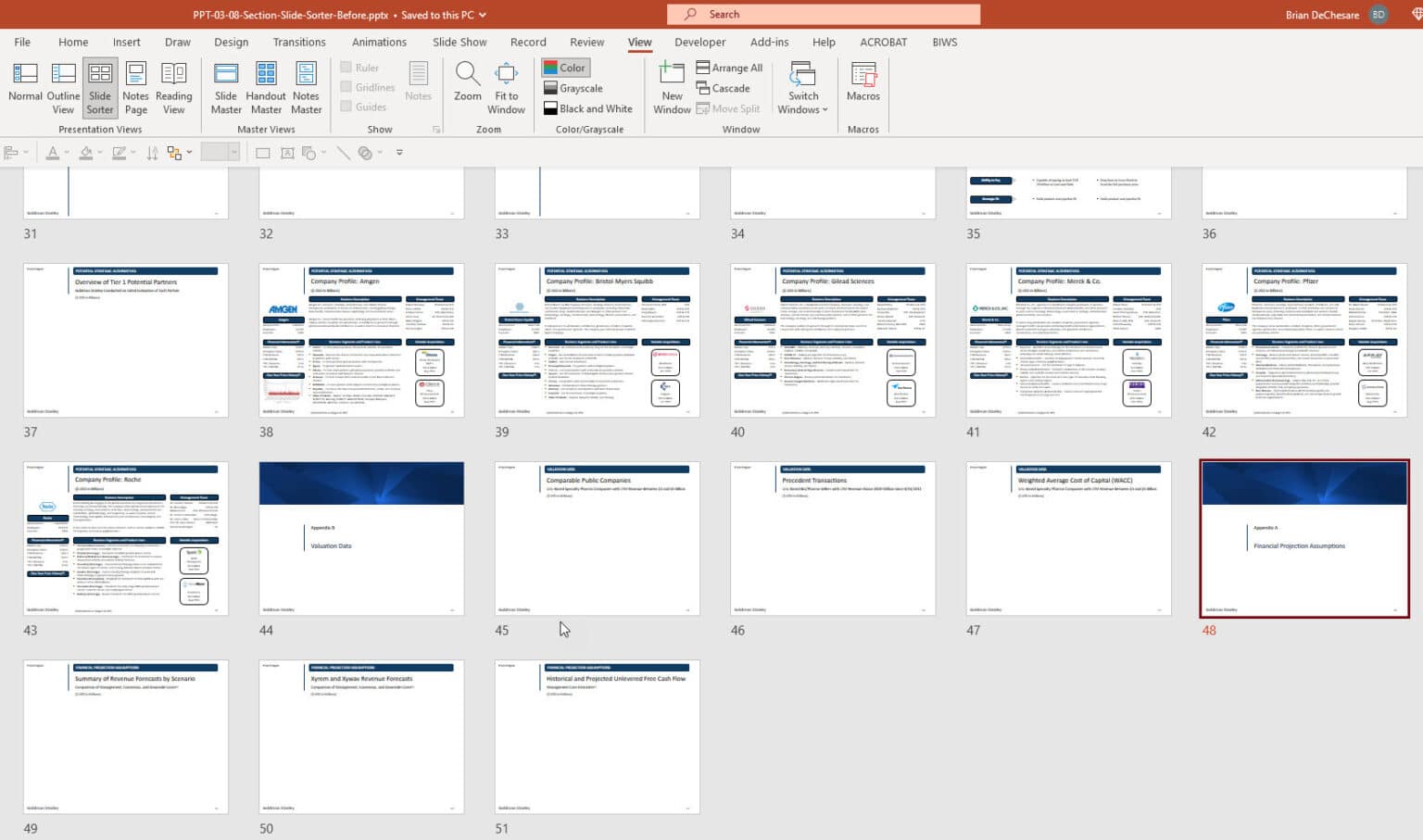Click Cascade windows
Screen dimensions: 1423x840
(724, 88)
